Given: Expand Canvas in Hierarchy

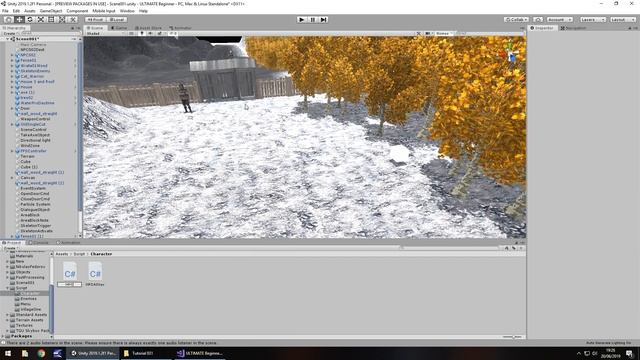Looking at the screenshot, I should click(12, 178).
